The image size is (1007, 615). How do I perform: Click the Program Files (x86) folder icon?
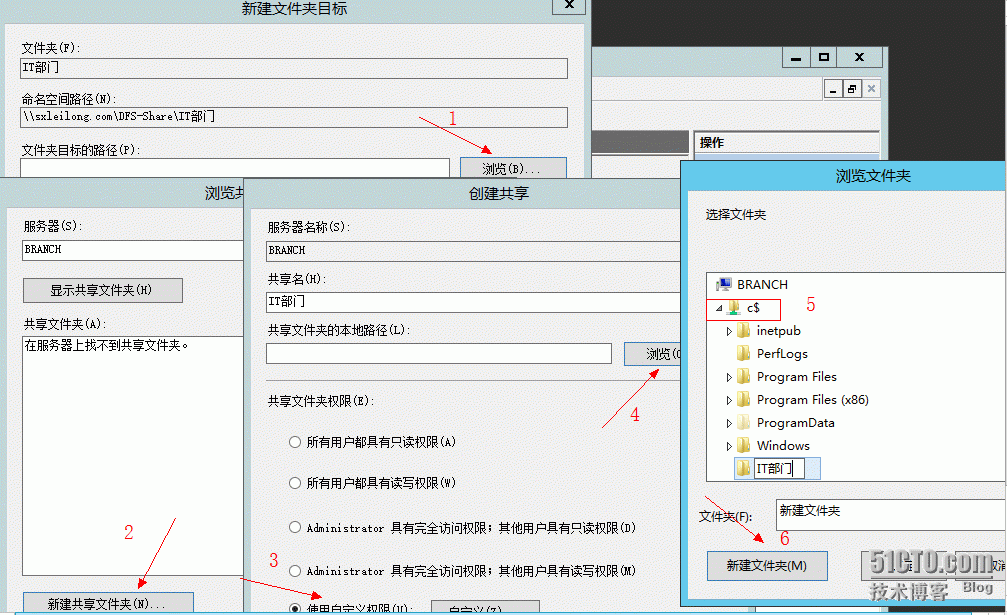(x=743, y=399)
